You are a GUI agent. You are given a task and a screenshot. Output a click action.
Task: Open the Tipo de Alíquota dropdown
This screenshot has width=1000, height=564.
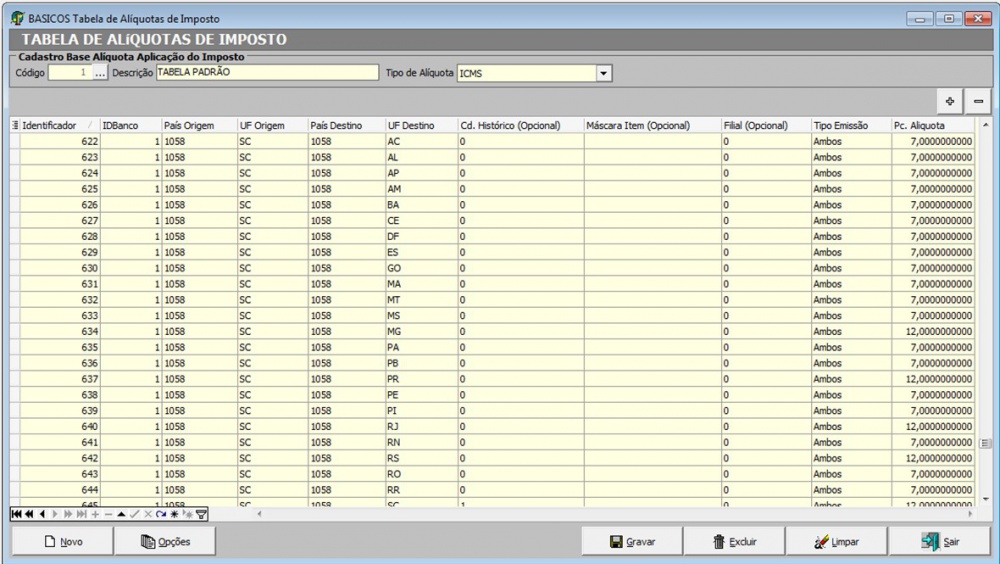(603, 73)
